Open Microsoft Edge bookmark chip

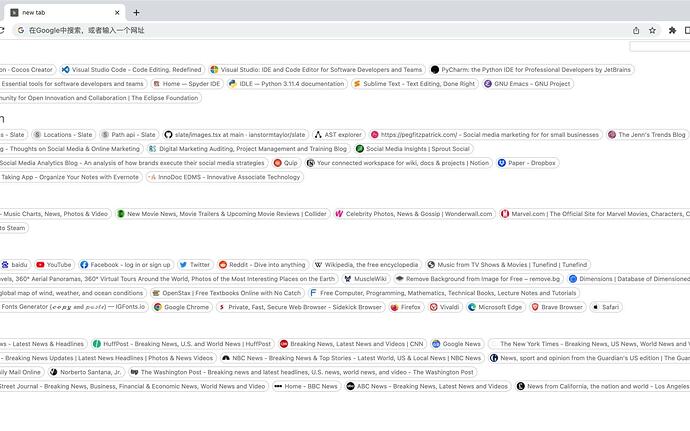point(495,307)
